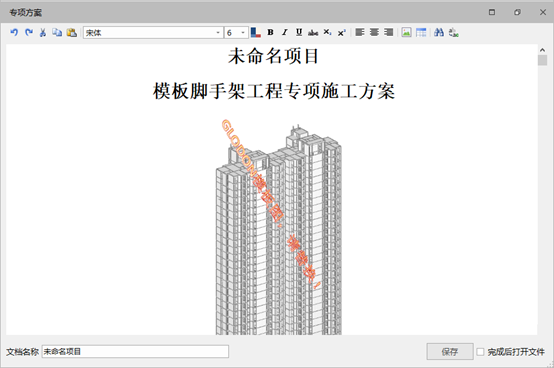Click the undo arrow icon
The image size is (554, 368).
coord(14,32)
